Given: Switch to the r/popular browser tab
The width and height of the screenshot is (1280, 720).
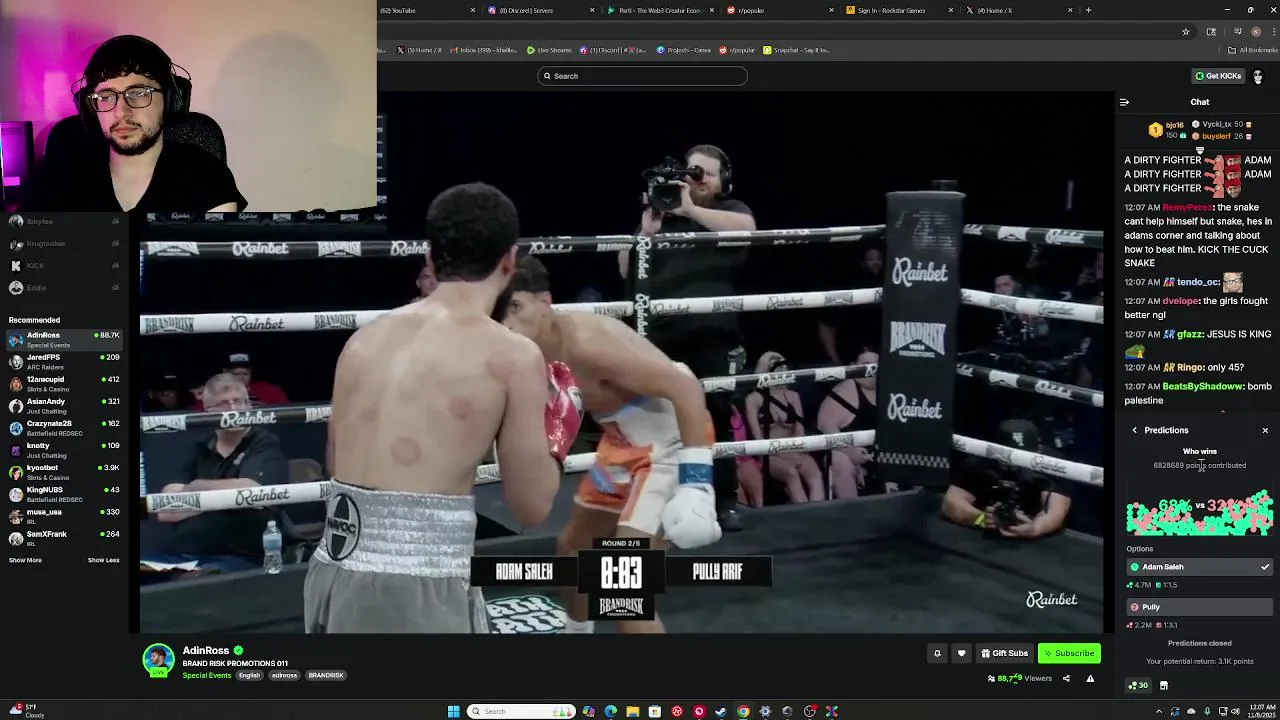Looking at the screenshot, I should pyautogui.click(x=780, y=10).
